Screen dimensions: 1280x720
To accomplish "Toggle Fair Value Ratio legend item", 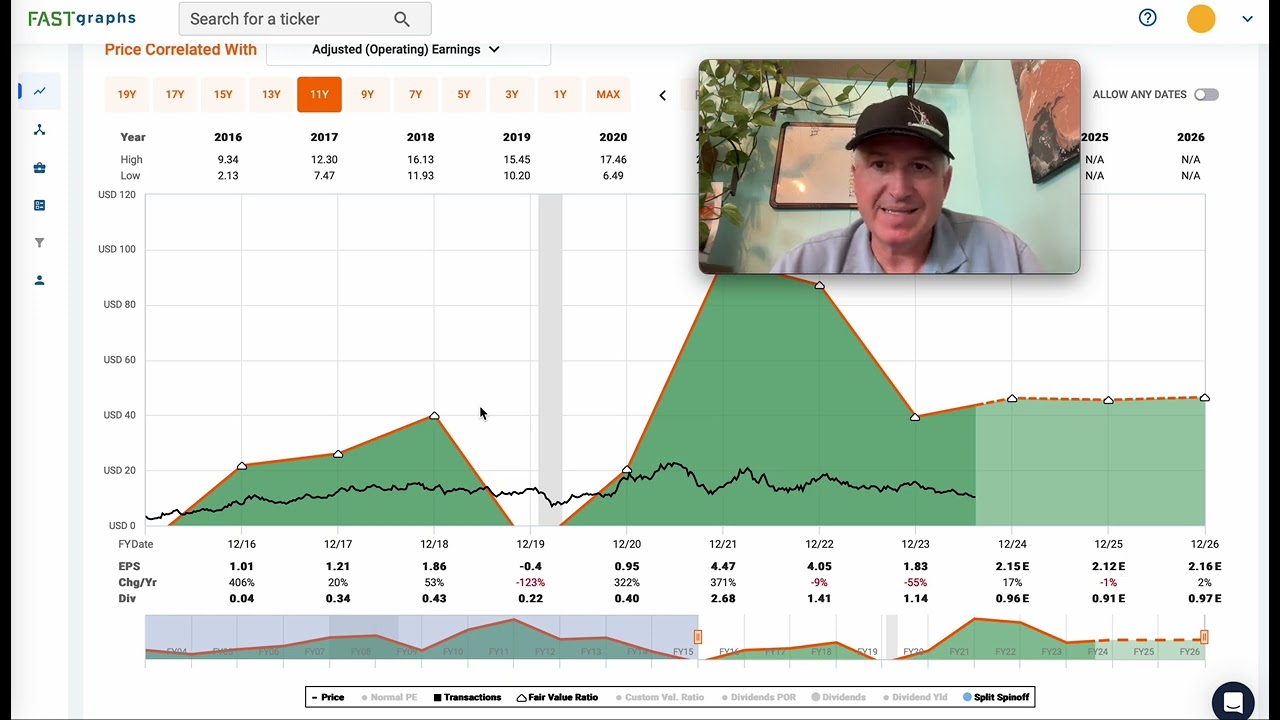I will click(557, 697).
